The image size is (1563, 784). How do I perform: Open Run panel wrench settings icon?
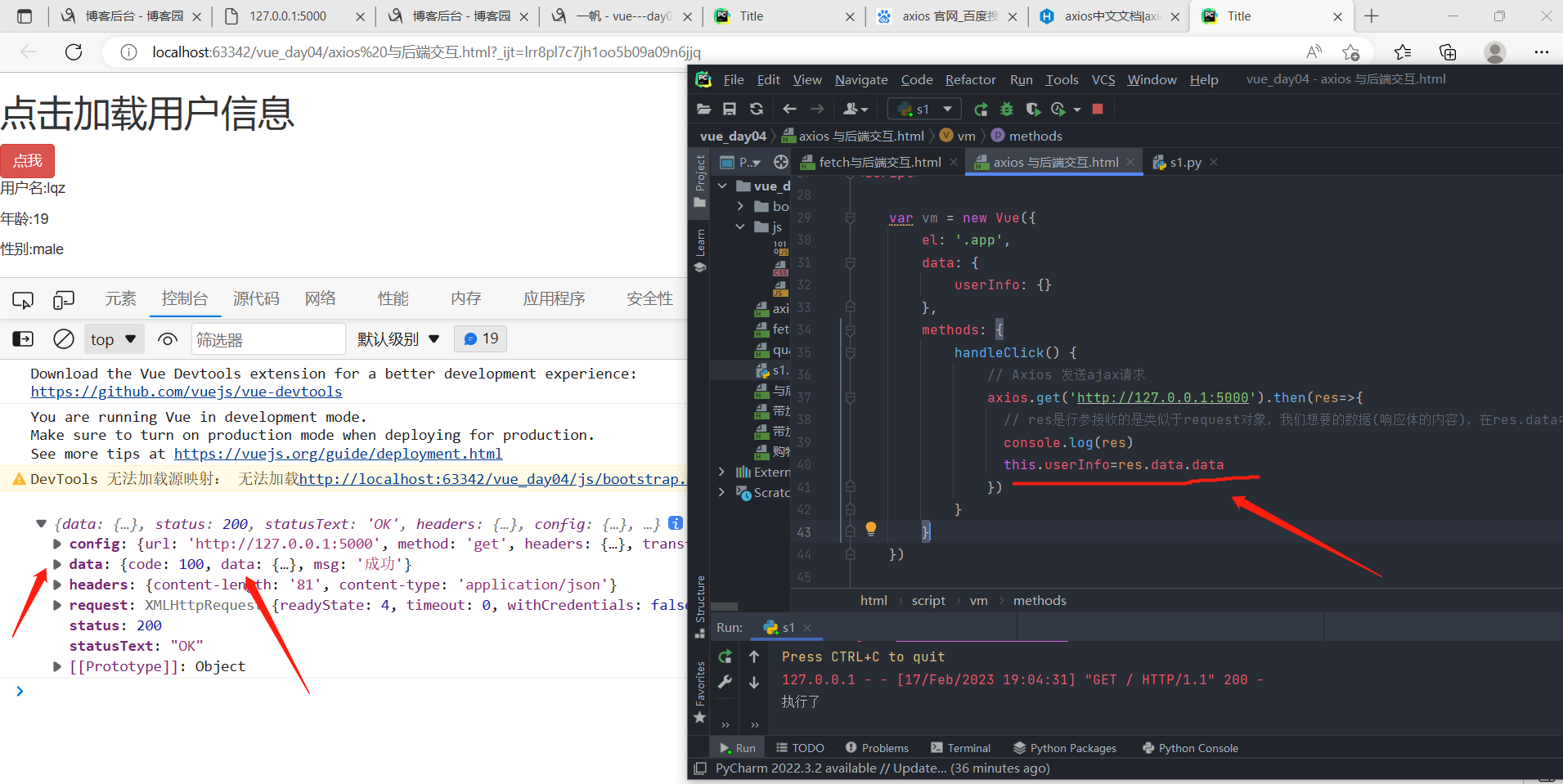tap(725, 682)
